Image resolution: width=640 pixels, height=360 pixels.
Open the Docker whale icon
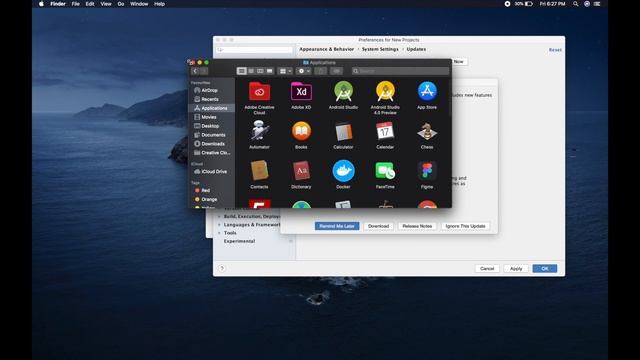pos(343,171)
